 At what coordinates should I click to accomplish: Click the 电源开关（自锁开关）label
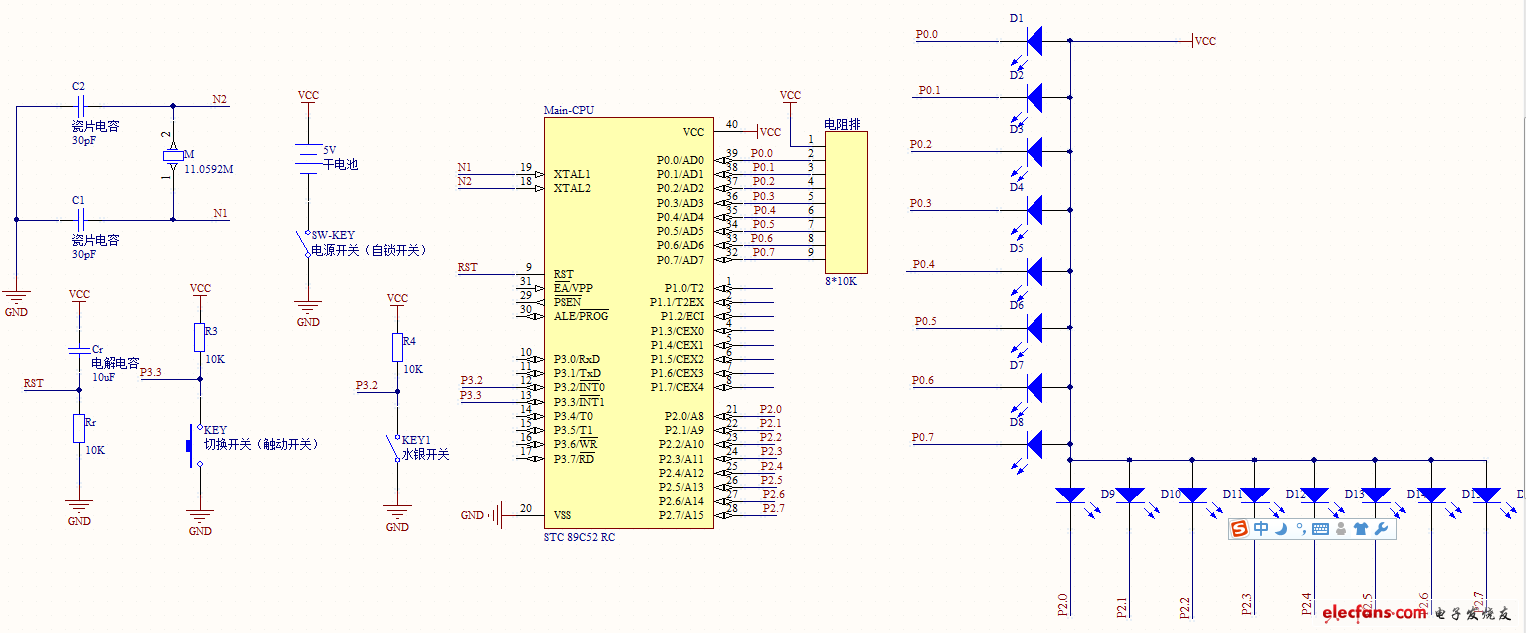pos(368,251)
